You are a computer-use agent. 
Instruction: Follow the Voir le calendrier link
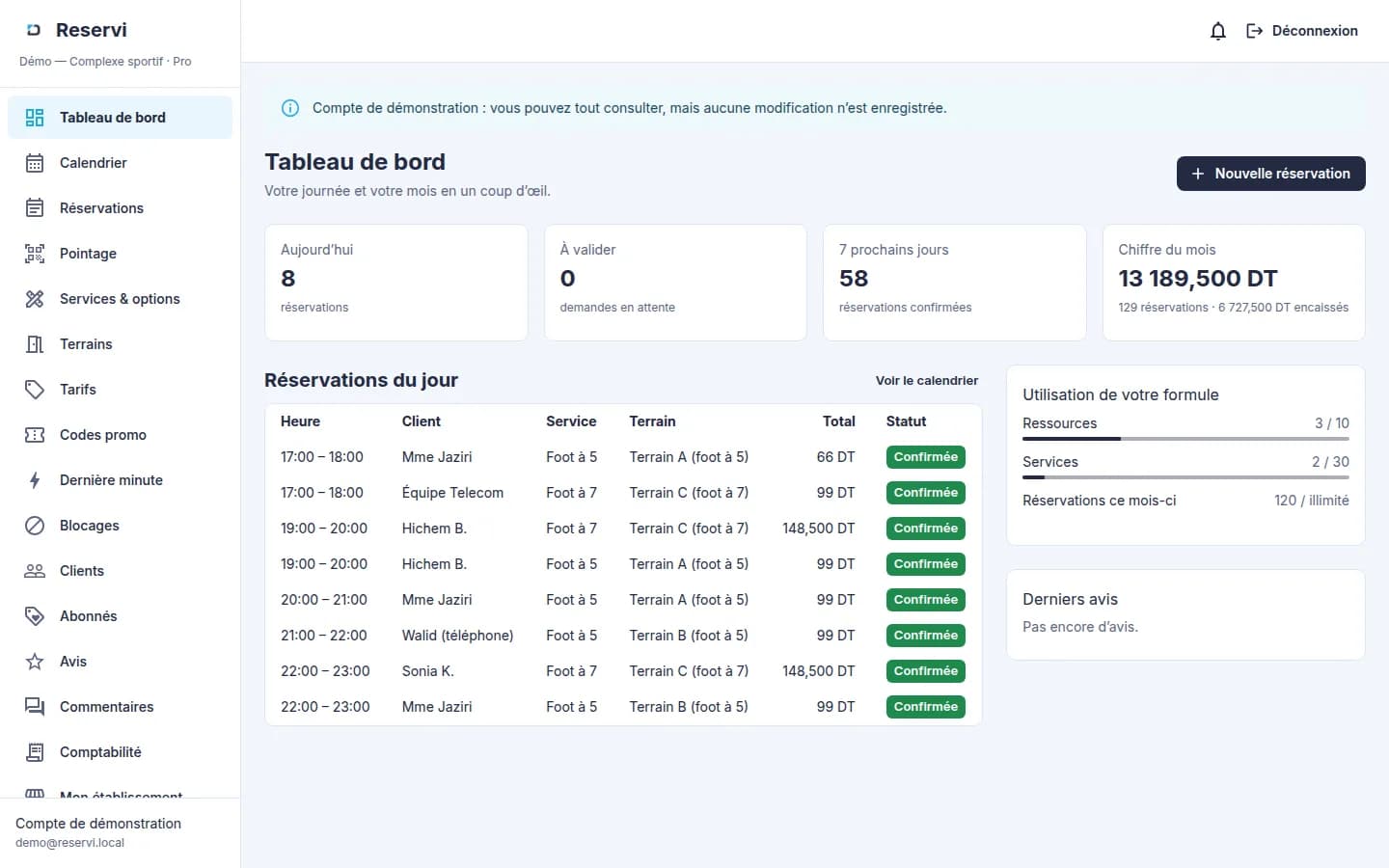point(927,381)
